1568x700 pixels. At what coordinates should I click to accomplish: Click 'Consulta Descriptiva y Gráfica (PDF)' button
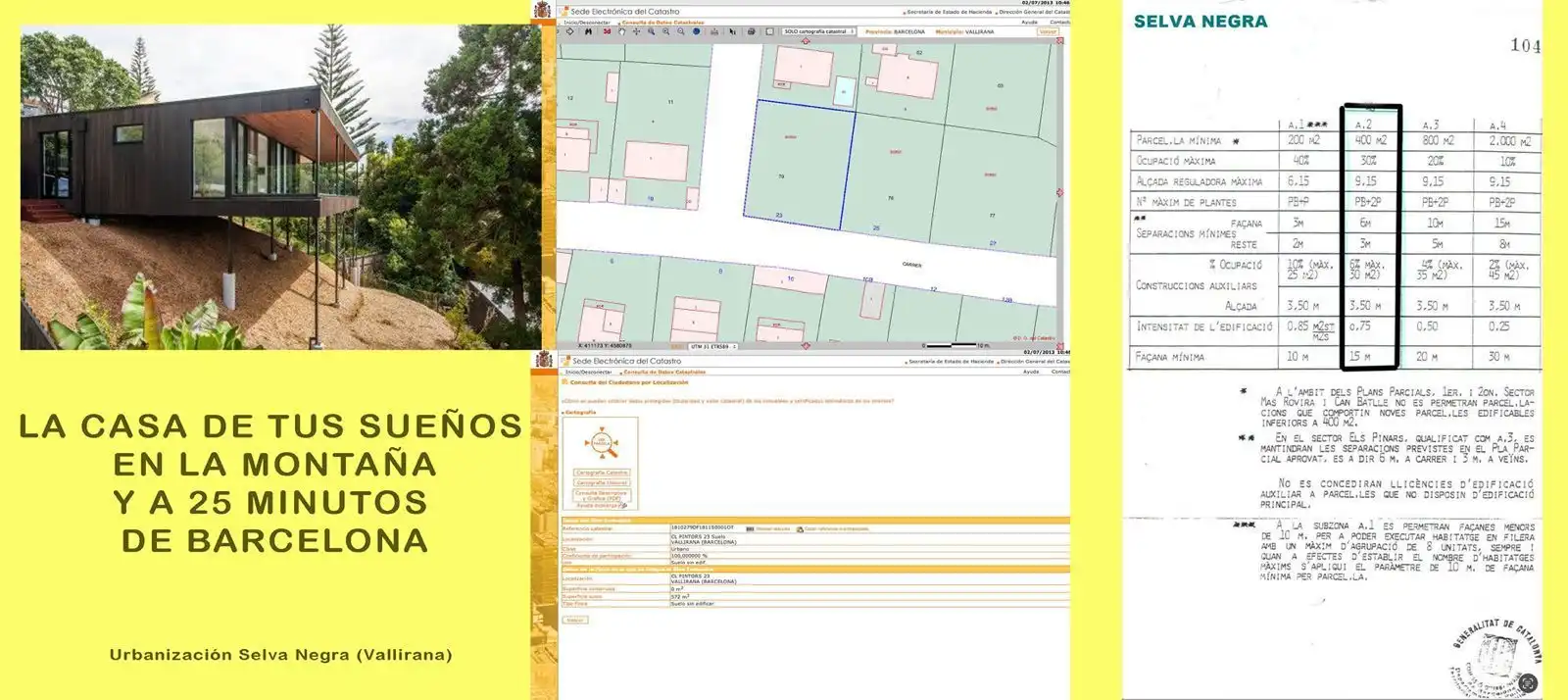(x=602, y=495)
